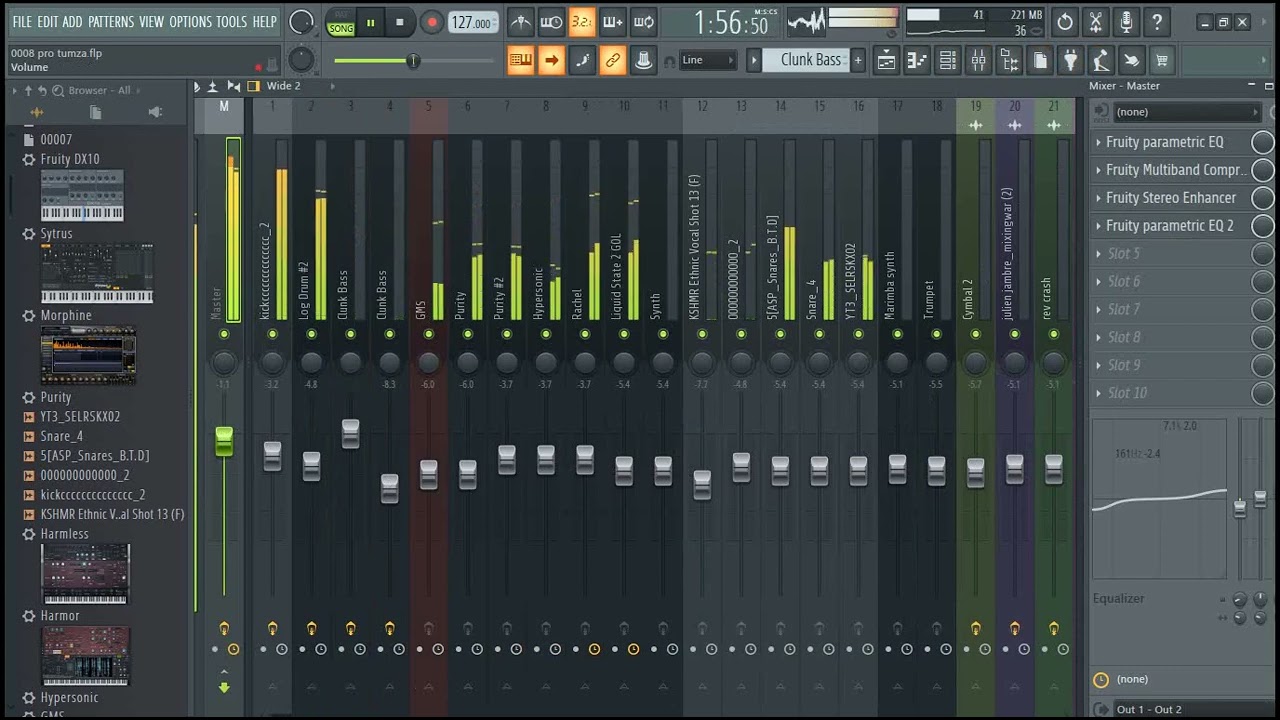Select the browser files page icon
Screen dimensions: 1280x720
96,112
